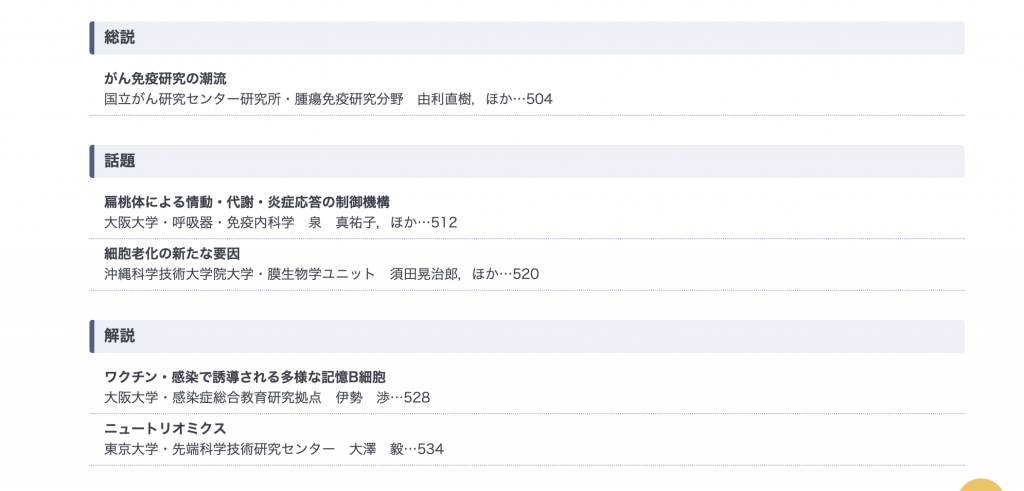Select author line 大澤 毅…534
This screenshot has height=491, width=1024.
point(396,449)
